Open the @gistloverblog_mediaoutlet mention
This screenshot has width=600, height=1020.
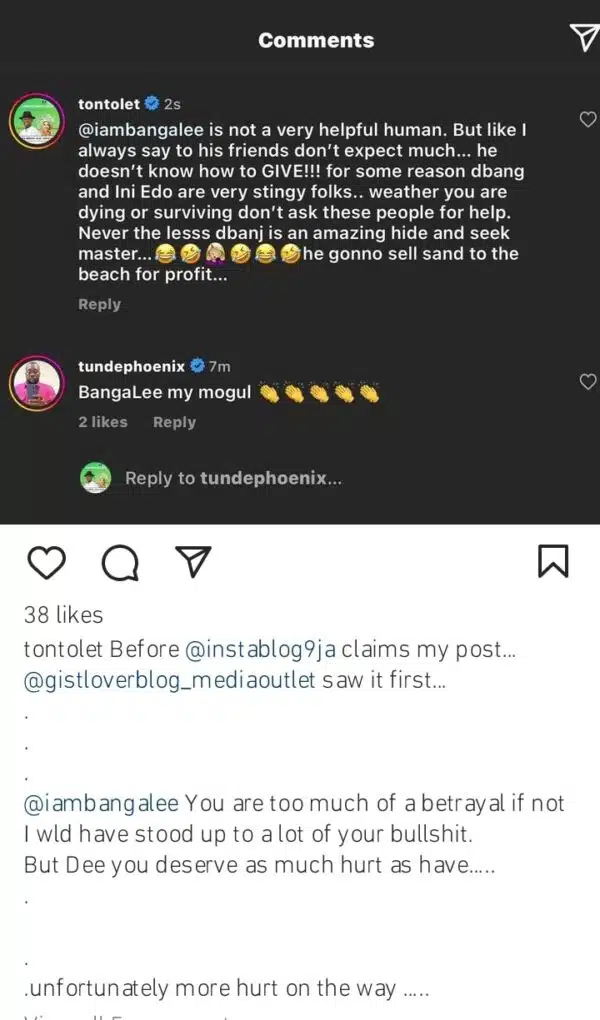point(169,682)
